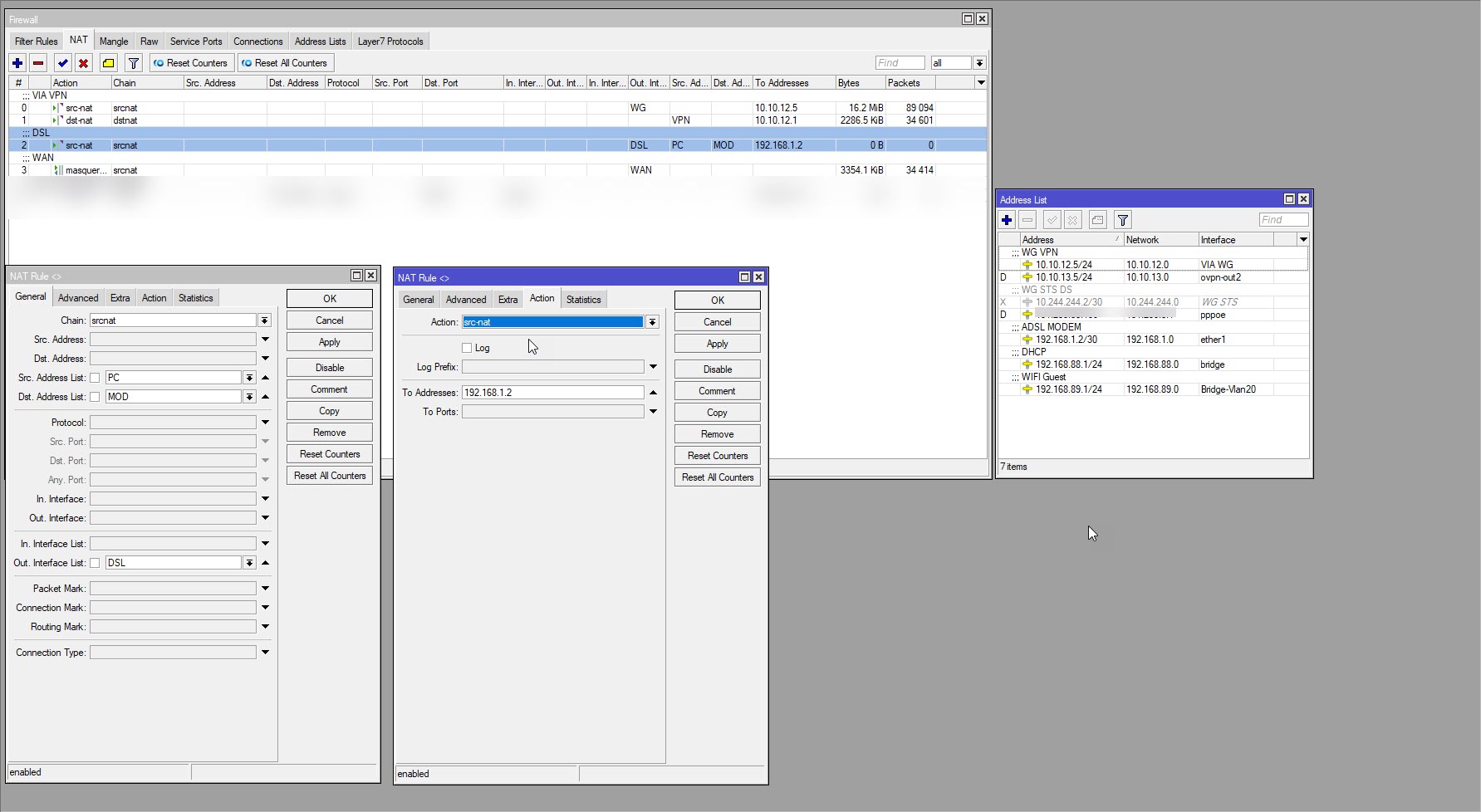The image size is (1481, 812).
Task: Expand the Protocol field arrow
Action: (x=265, y=423)
